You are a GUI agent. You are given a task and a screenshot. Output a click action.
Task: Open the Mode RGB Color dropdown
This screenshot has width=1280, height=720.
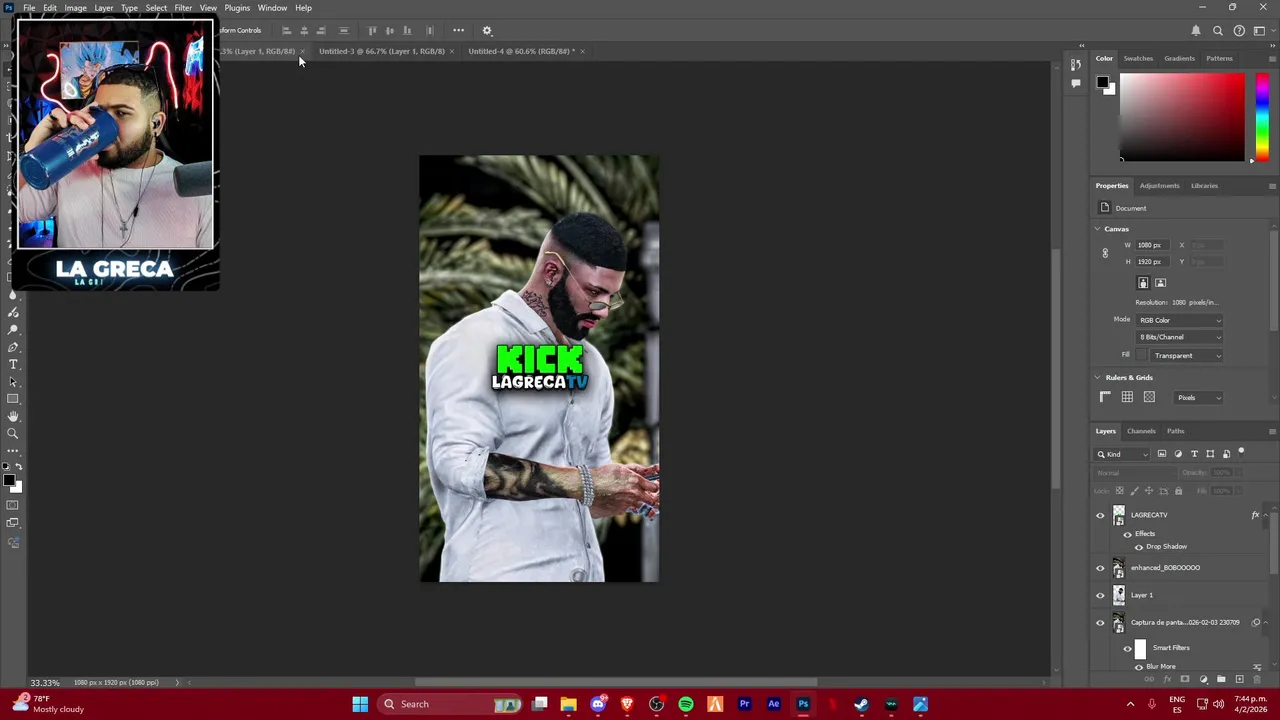[1180, 320]
